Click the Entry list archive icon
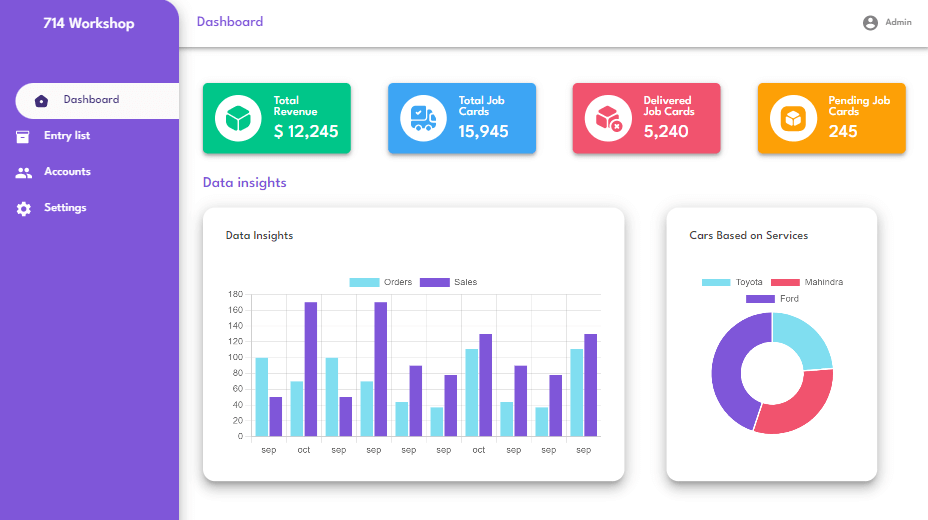928x520 pixels. (x=23, y=136)
